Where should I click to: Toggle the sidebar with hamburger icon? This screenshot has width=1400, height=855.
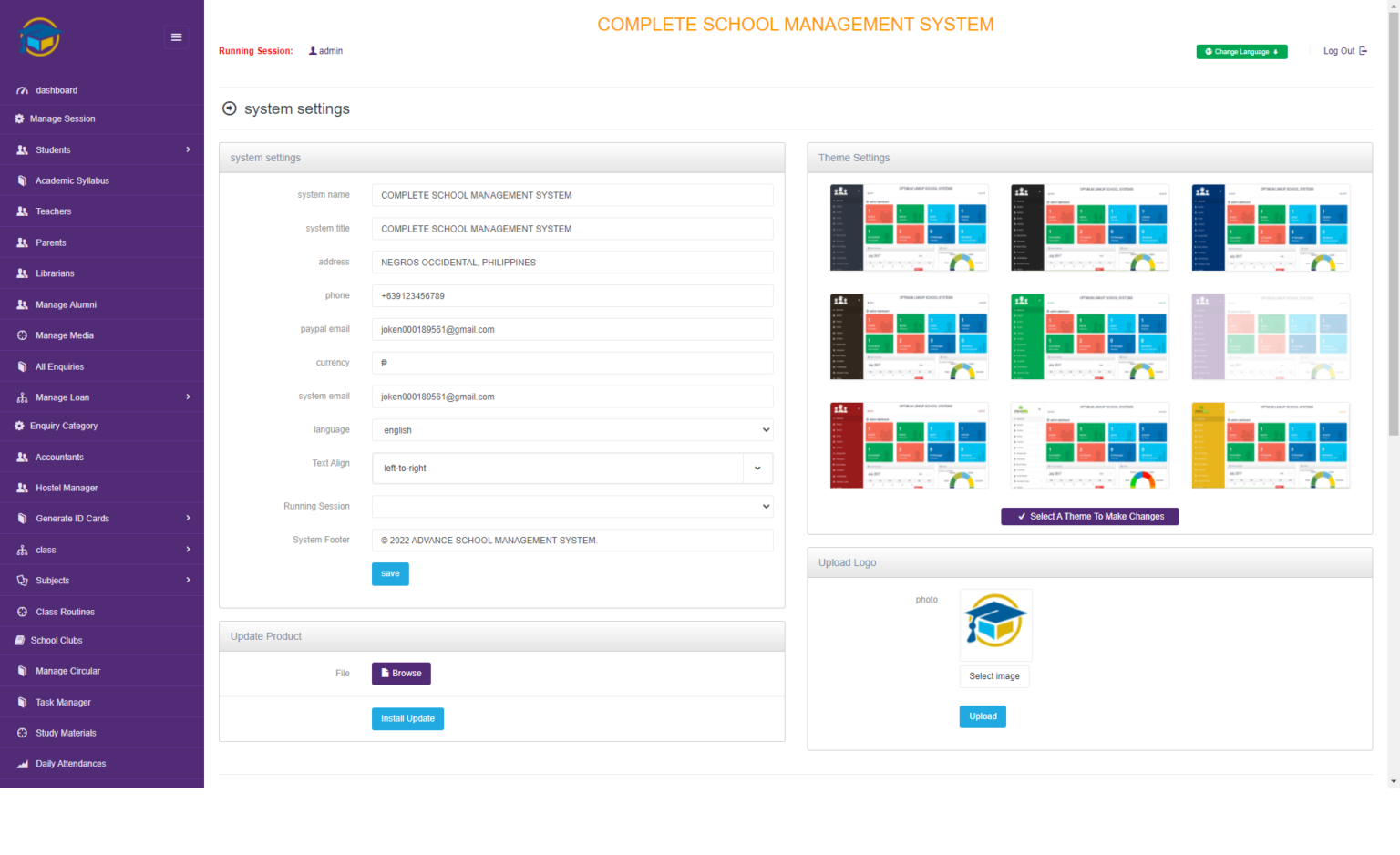pyautogui.click(x=176, y=36)
